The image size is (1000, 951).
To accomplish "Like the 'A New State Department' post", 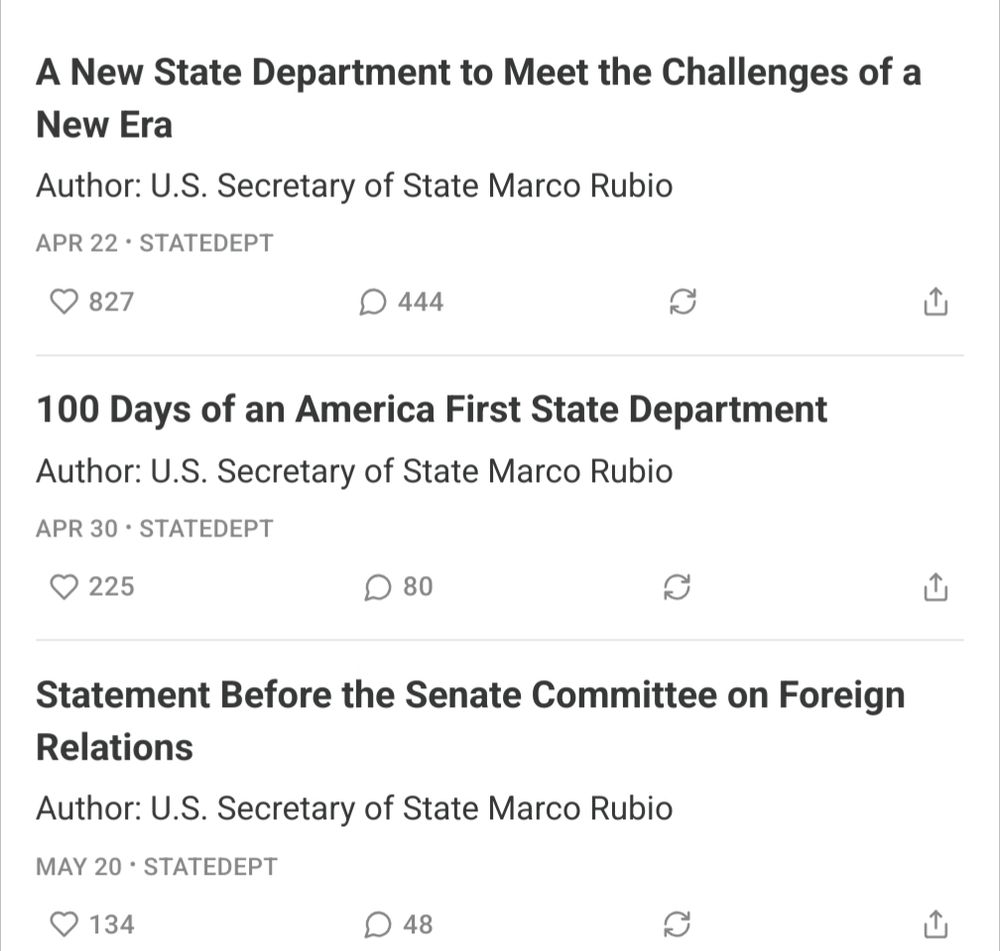I will click(92, 302).
